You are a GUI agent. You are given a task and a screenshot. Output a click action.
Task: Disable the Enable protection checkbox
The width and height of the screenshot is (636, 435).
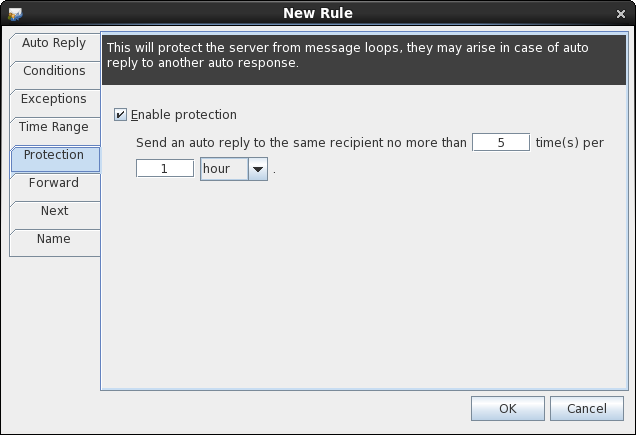[x=121, y=115]
